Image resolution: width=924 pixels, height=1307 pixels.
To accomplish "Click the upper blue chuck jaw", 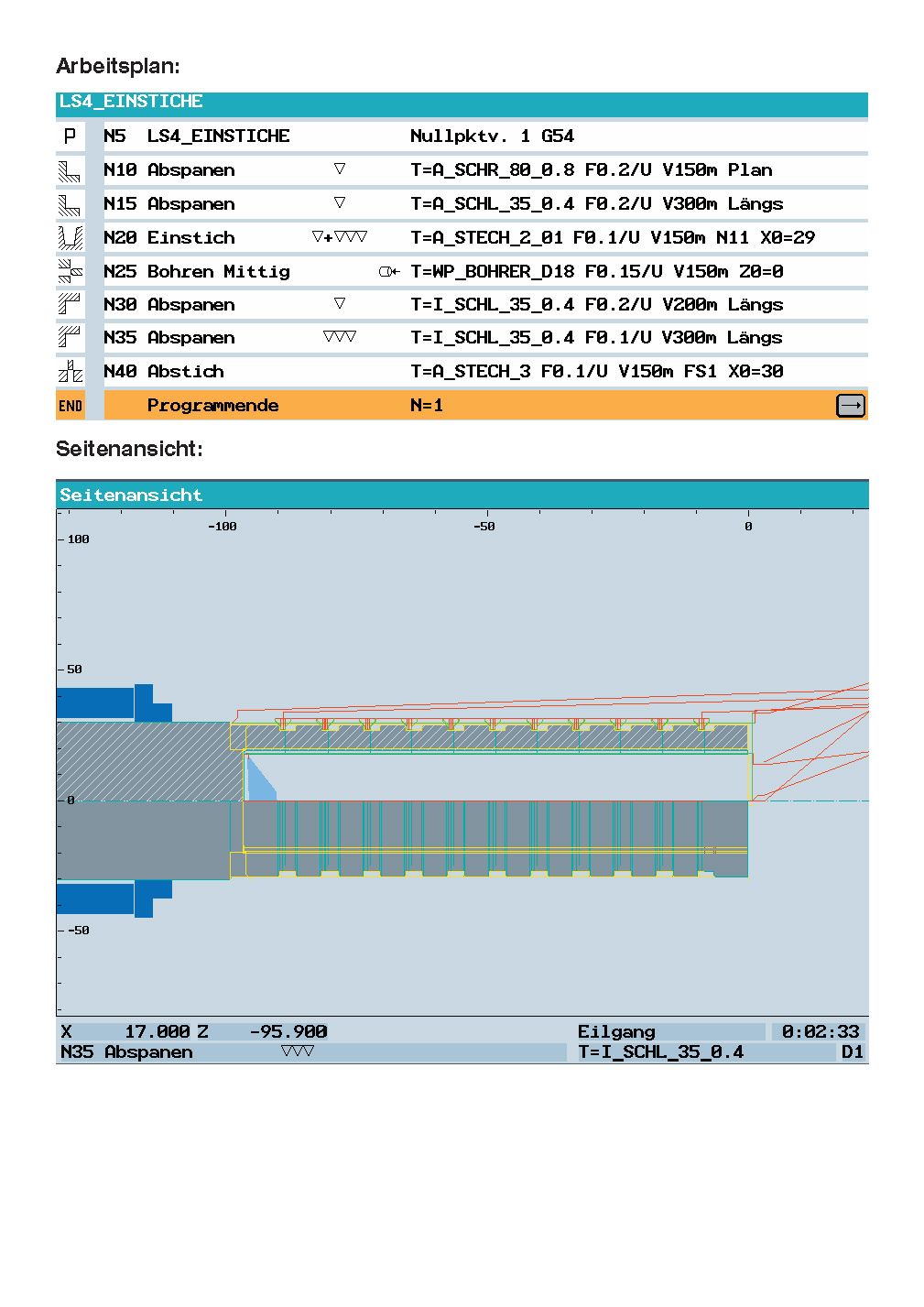I will point(114,703).
